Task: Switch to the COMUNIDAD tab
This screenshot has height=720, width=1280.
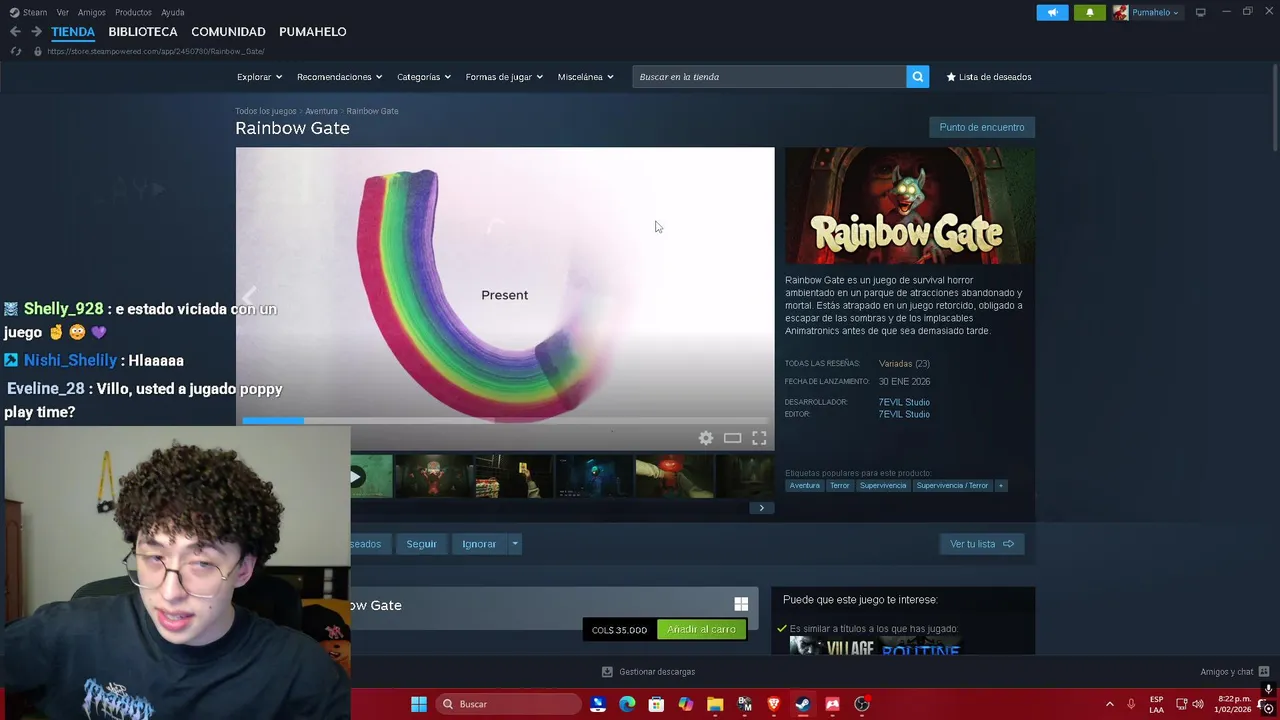Action: click(x=228, y=32)
